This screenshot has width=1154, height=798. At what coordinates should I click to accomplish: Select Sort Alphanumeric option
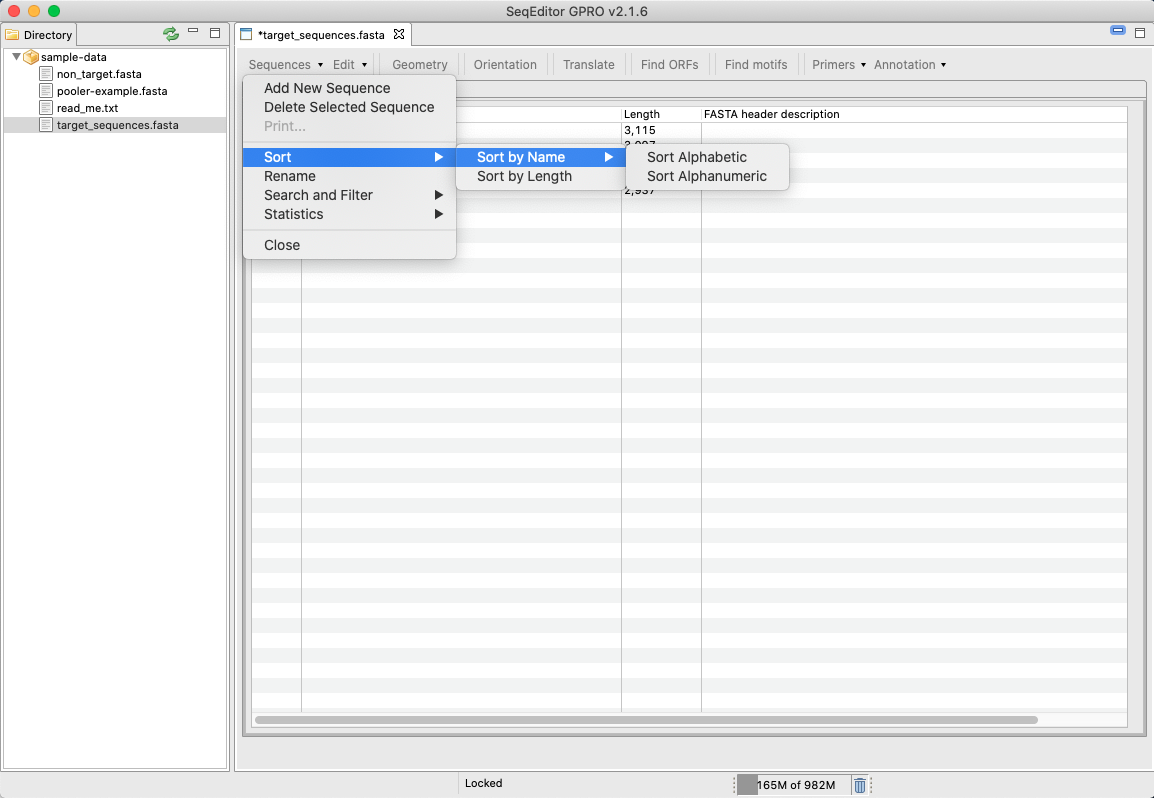[706, 176]
